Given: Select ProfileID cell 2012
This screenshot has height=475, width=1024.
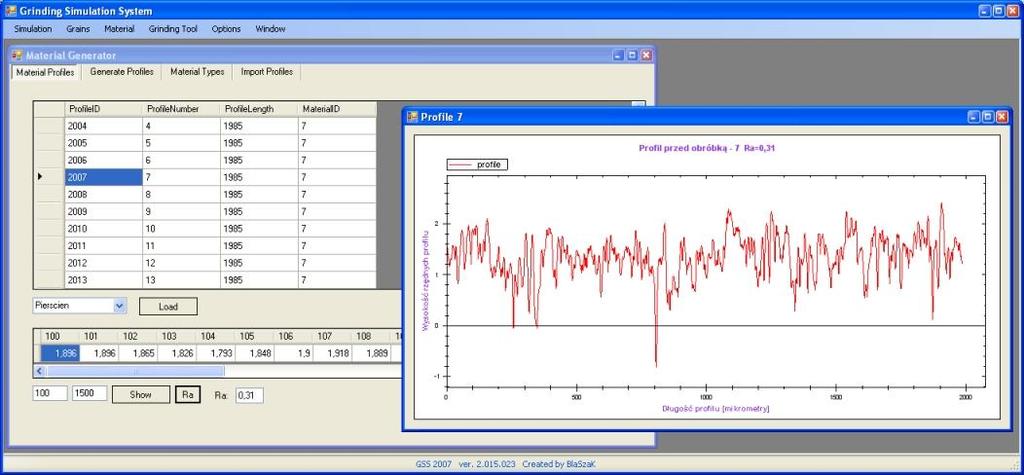Looking at the screenshot, I should tap(103, 263).
